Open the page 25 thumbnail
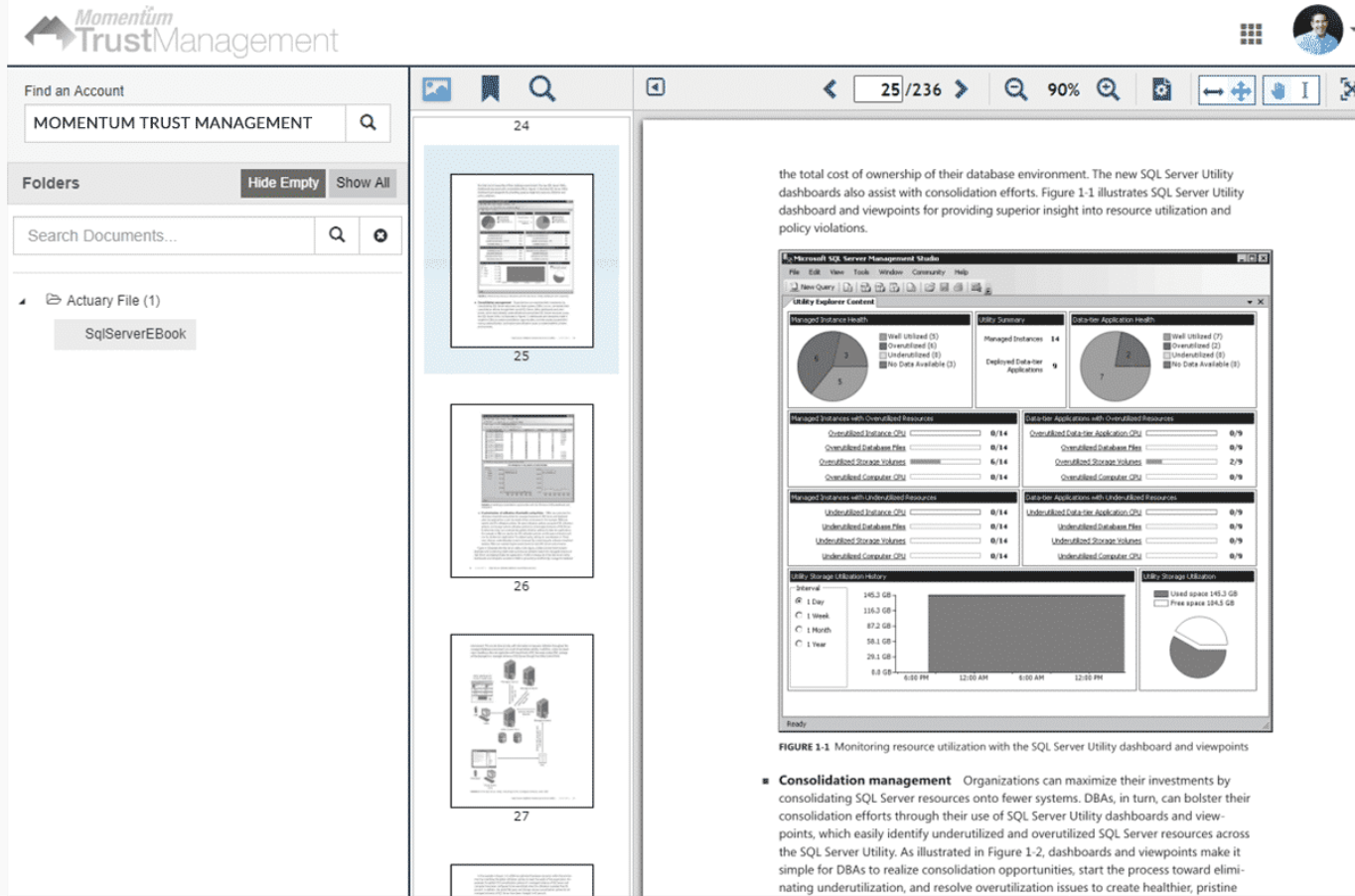 pyautogui.click(x=522, y=260)
